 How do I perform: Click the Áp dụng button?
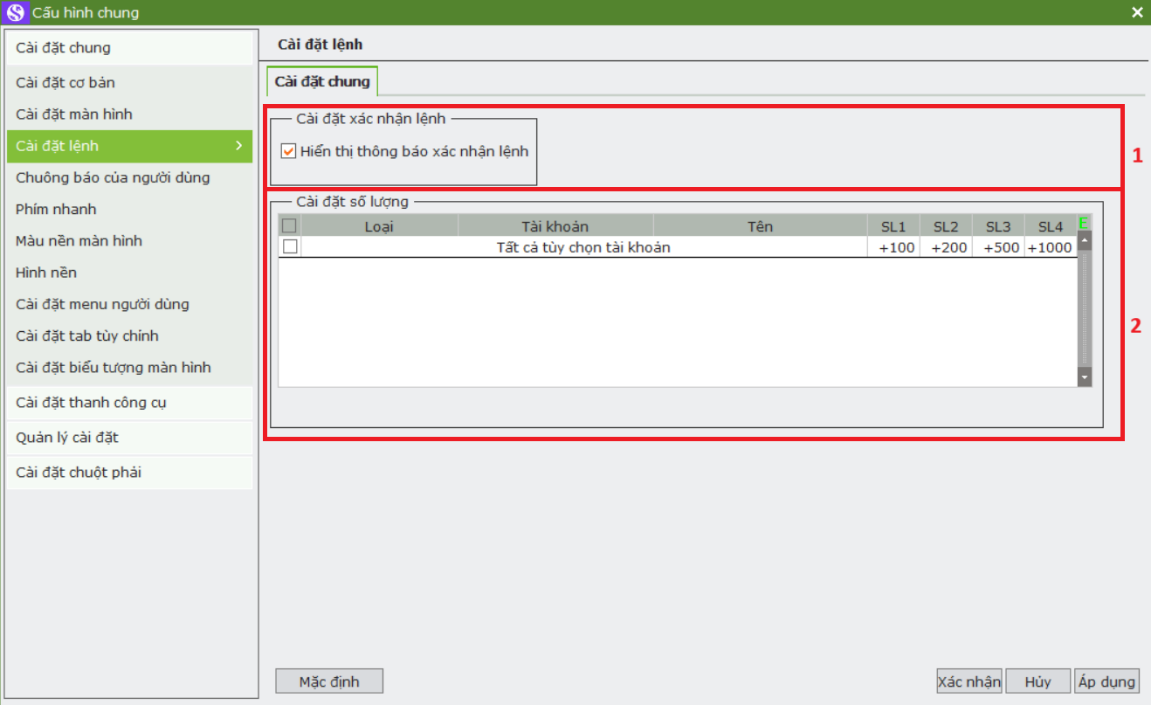(x=1106, y=682)
